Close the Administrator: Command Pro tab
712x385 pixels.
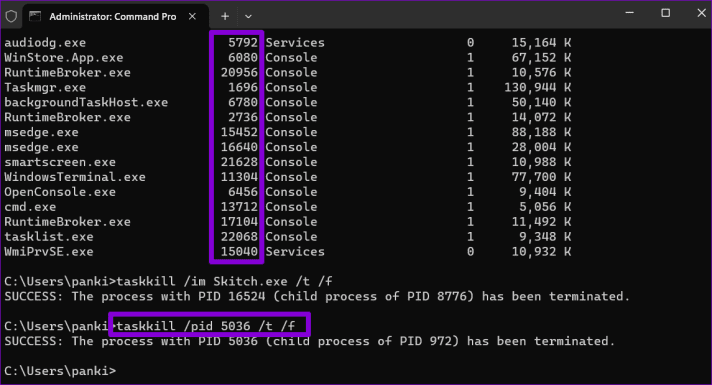click(x=192, y=16)
